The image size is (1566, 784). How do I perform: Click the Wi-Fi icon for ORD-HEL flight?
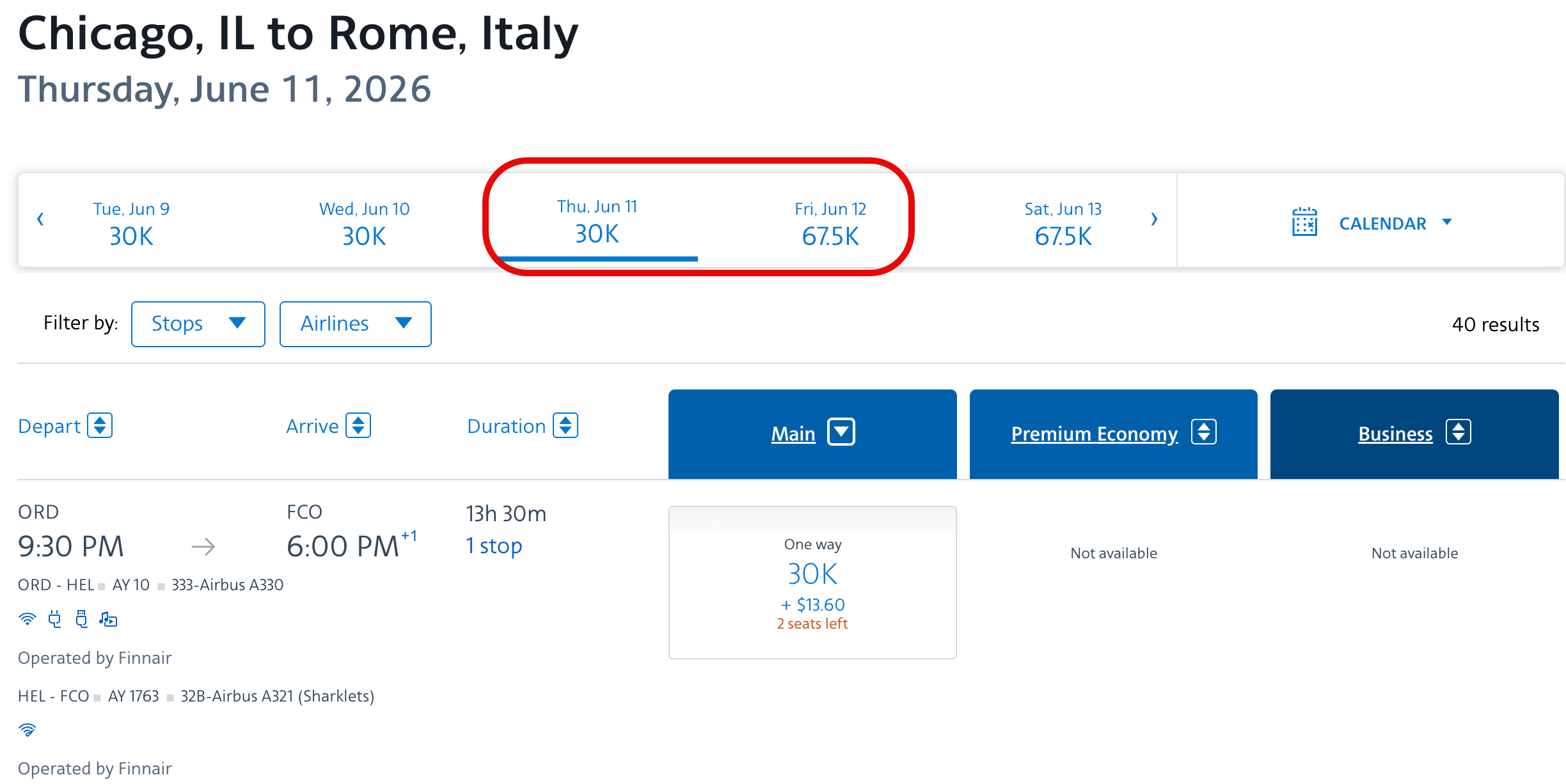click(28, 619)
